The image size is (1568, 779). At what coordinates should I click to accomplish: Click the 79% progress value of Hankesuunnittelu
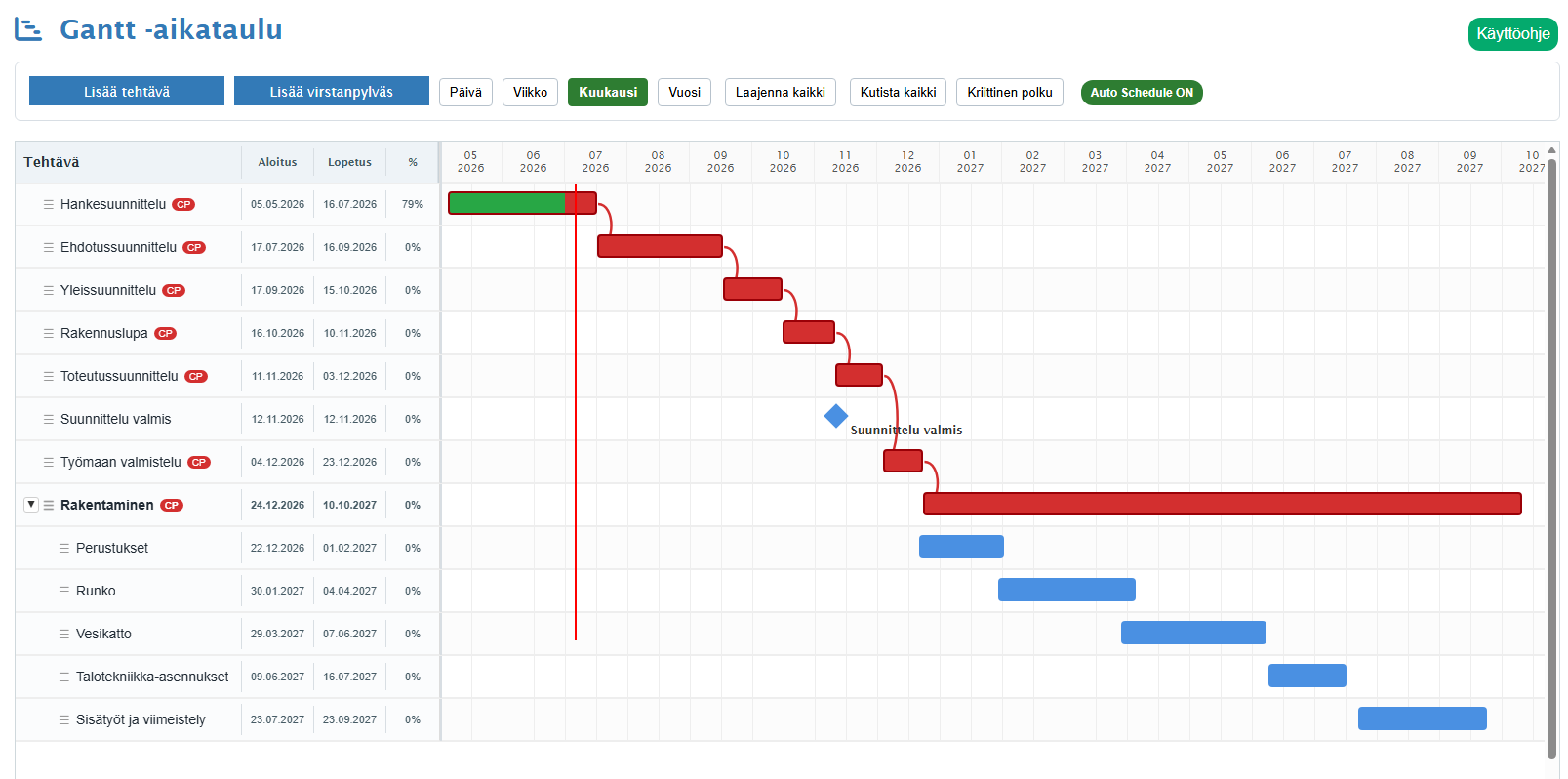pyautogui.click(x=413, y=205)
